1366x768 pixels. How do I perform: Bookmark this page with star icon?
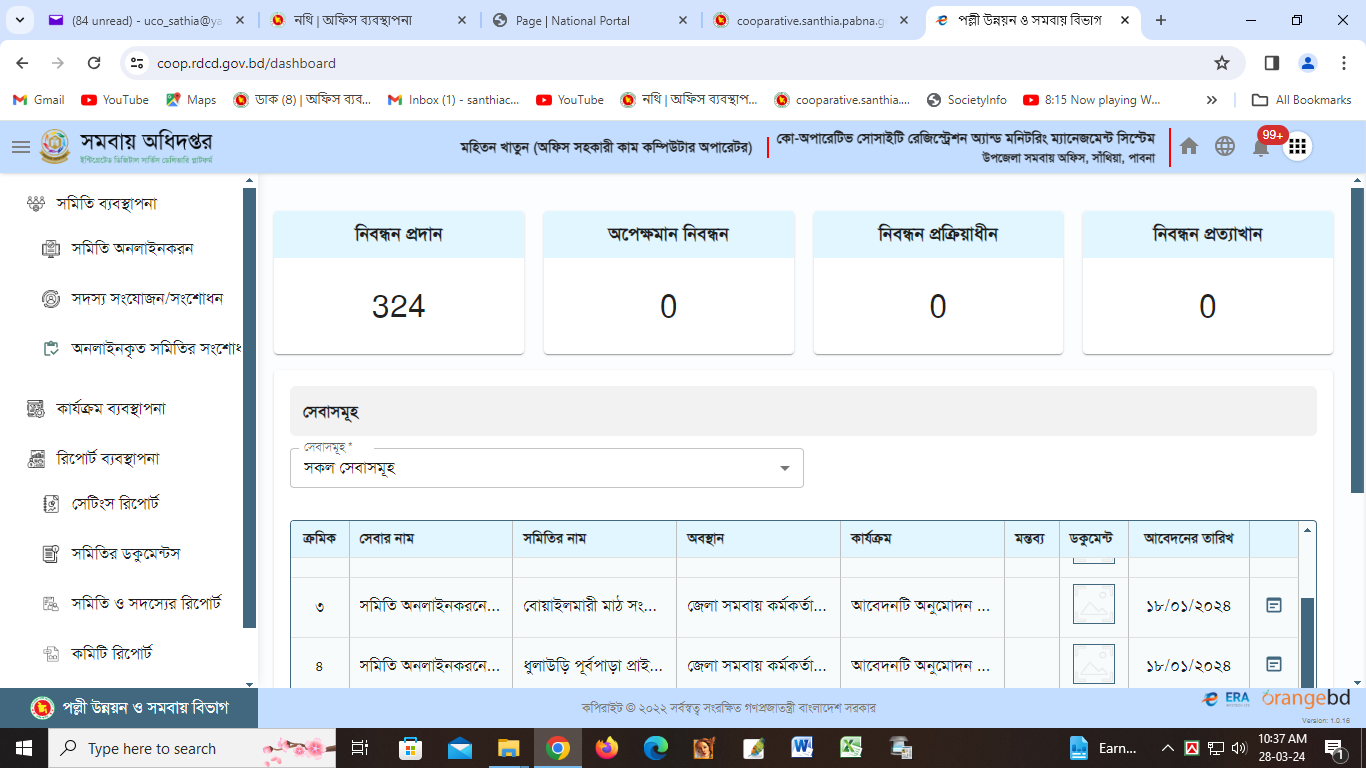(1222, 63)
